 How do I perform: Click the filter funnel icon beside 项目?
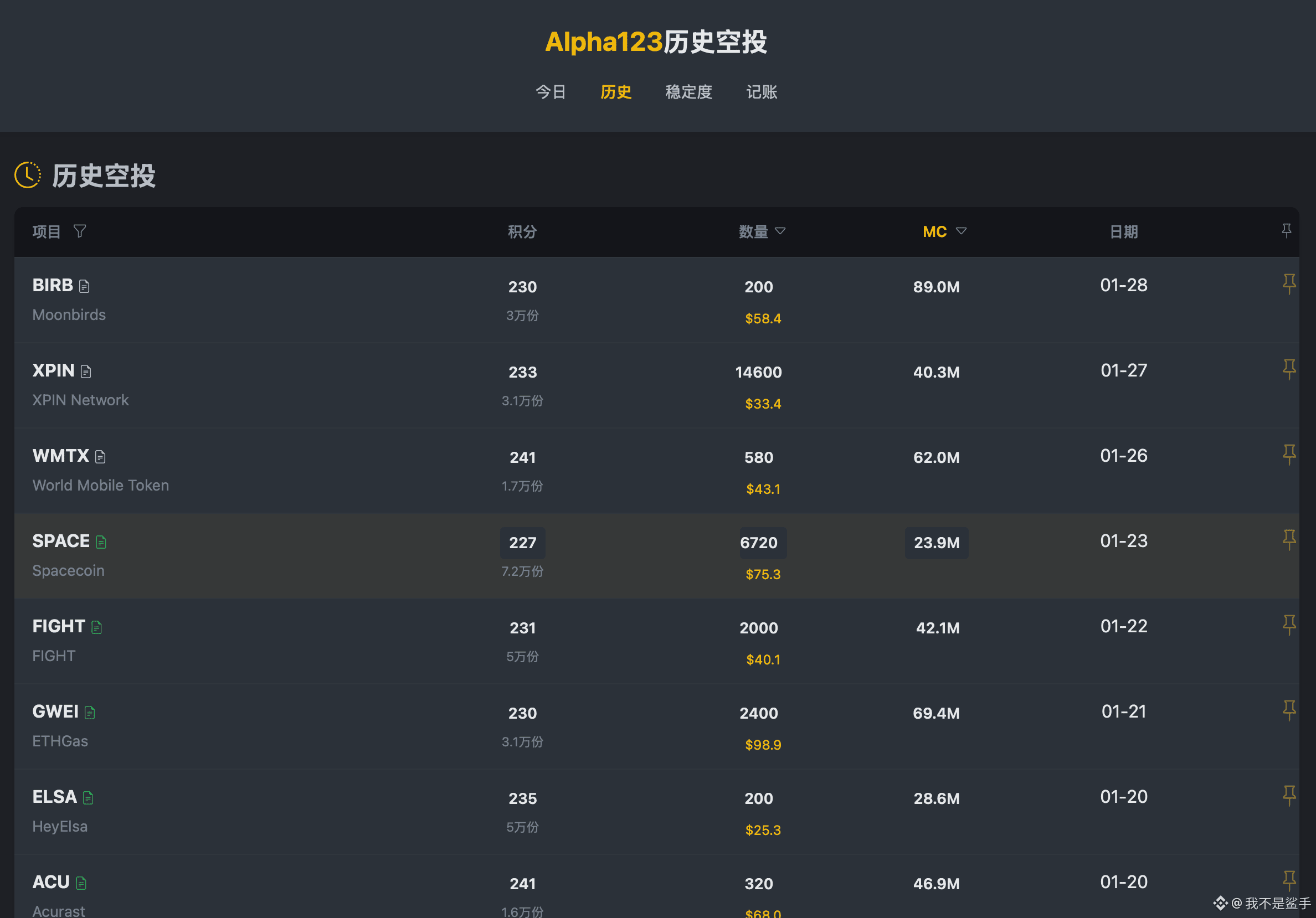[80, 231]
